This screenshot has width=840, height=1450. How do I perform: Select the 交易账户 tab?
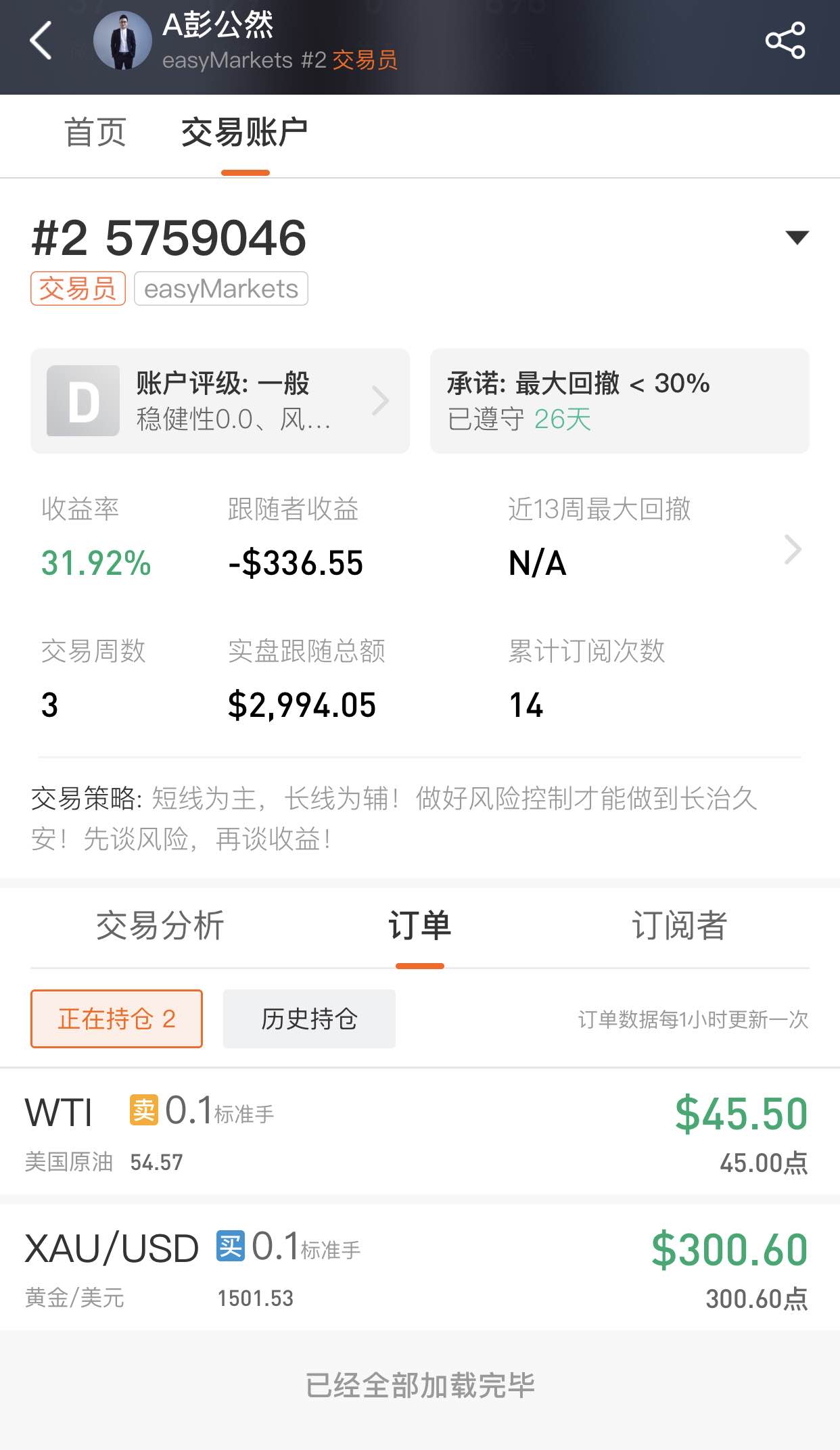(x=245, y=133)
